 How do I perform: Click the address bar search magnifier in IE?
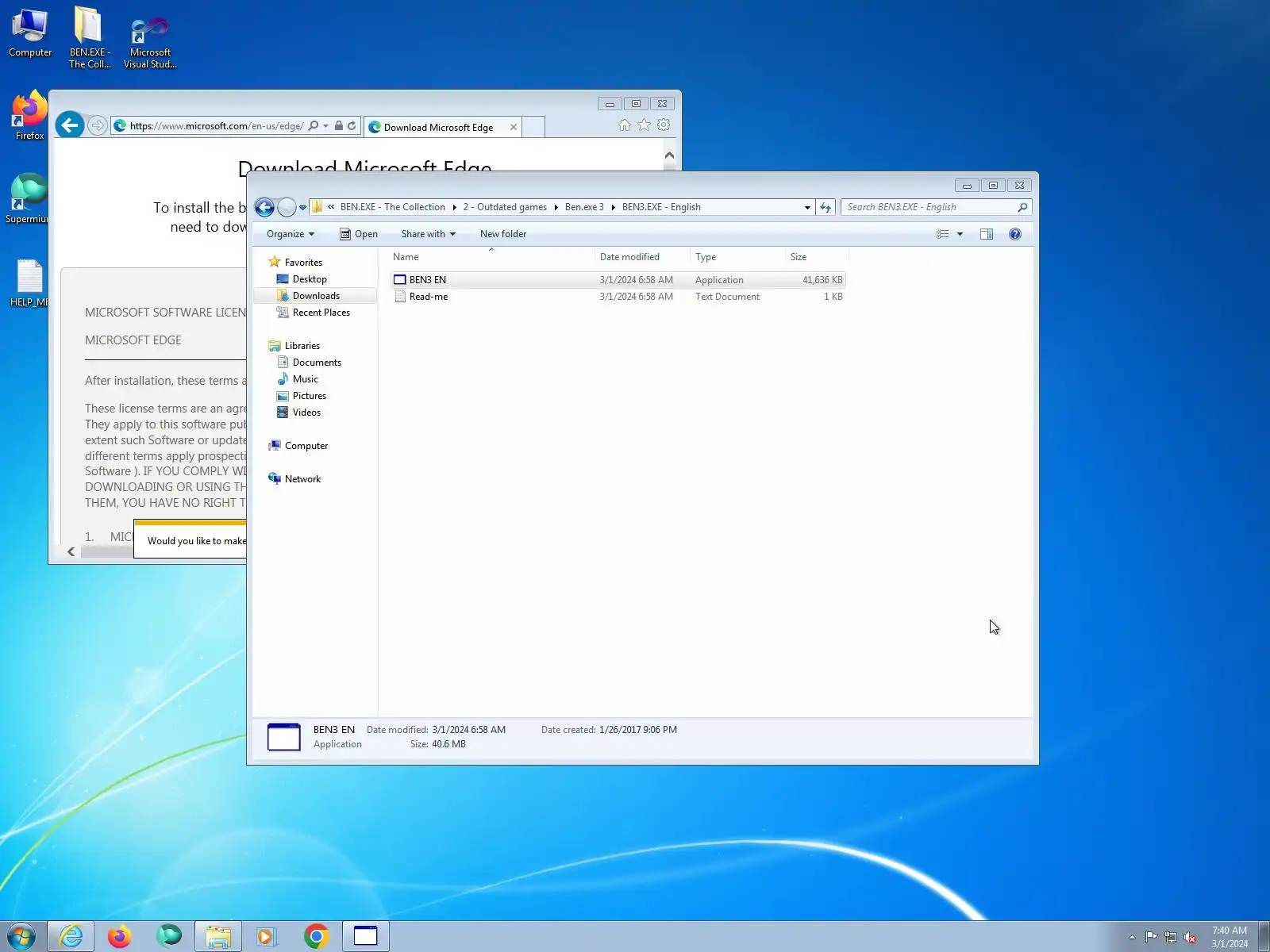[x=314, y=125]
